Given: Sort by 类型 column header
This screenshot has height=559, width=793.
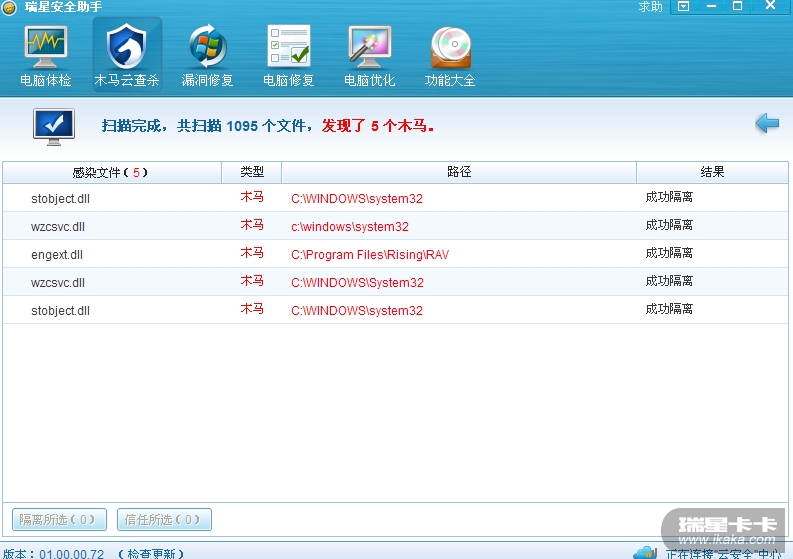Looking at the screenshot, I should pyautogui.click(x=252, y=173).
